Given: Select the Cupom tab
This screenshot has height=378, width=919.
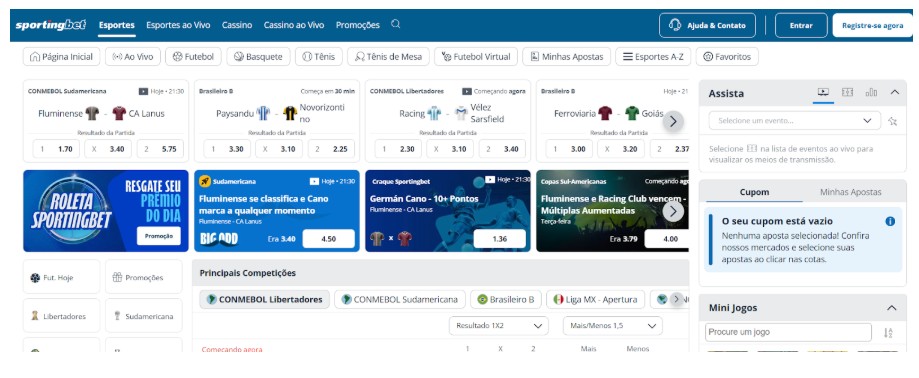Looking at the screenshot, I should (754, 192).
